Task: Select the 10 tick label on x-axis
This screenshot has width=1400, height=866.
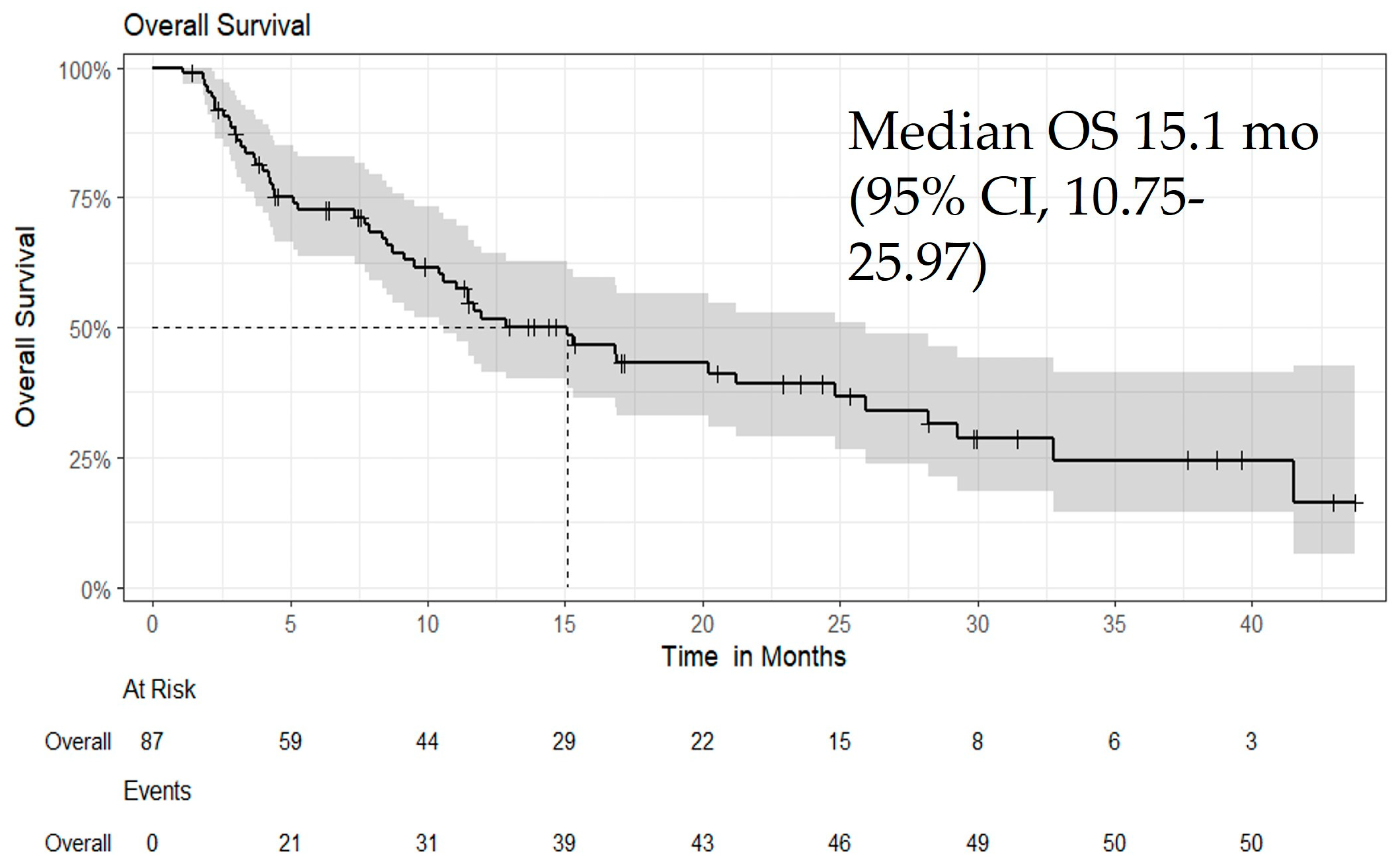Action: click(427, 624)
